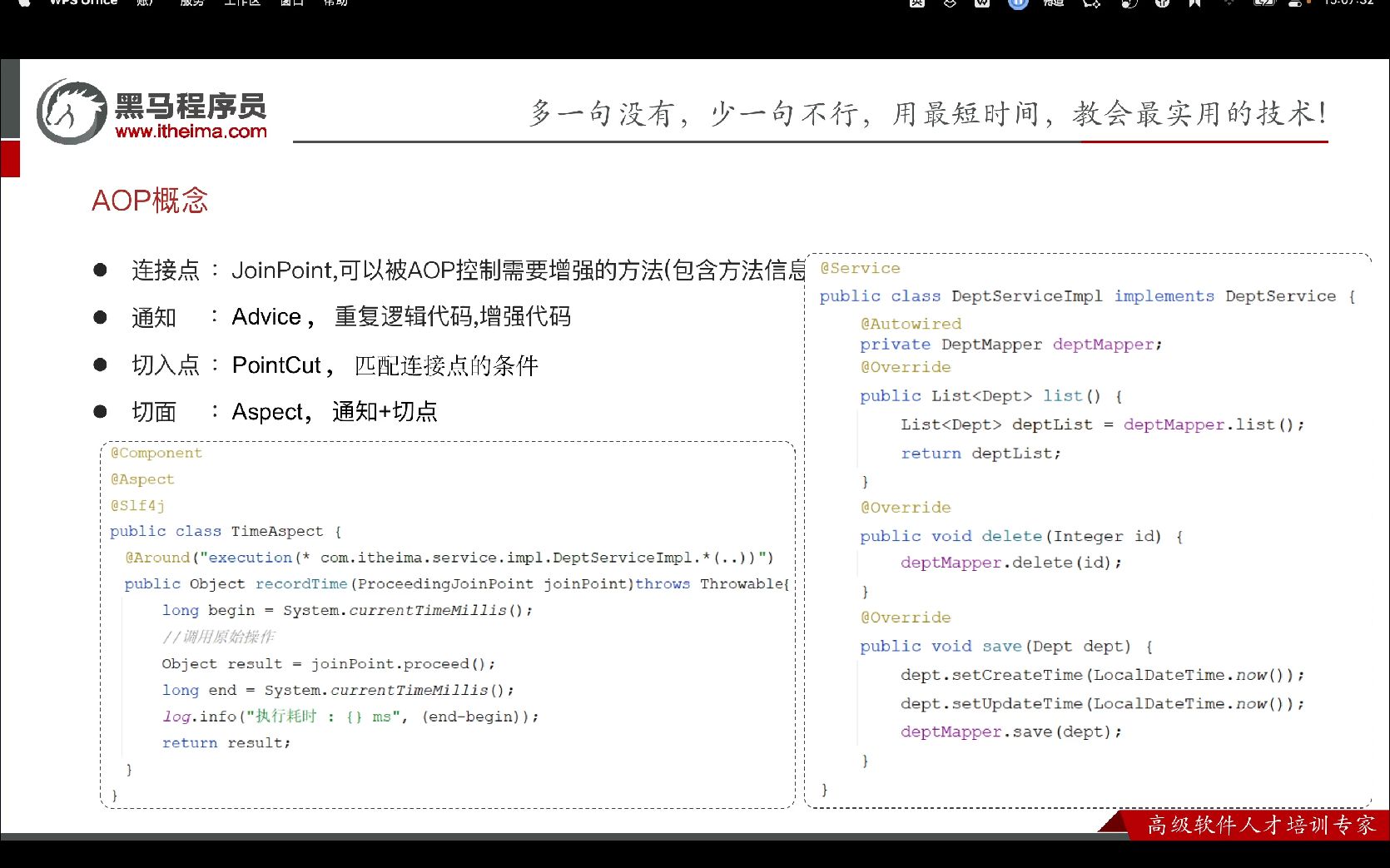Click the 'return result;' line
This screenshot has width=1390, height=868.
tap(226, 742)
